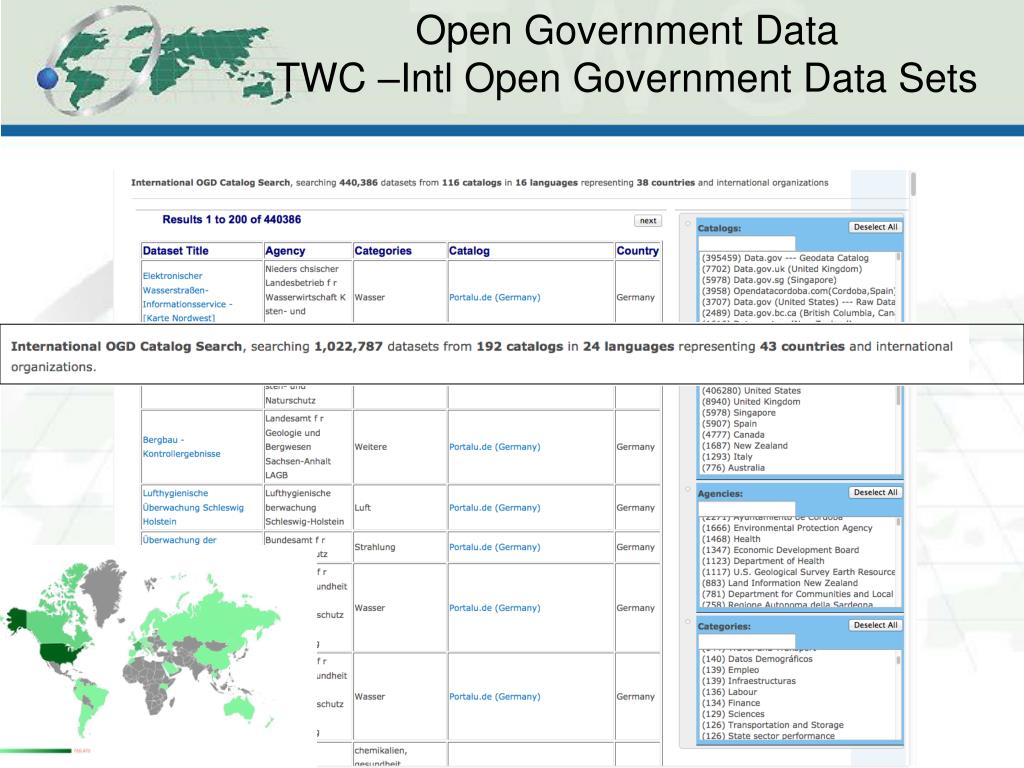1024x768 pixels.
Task: Select (1123) Department of Health agency entry
Action: (763, 561)
